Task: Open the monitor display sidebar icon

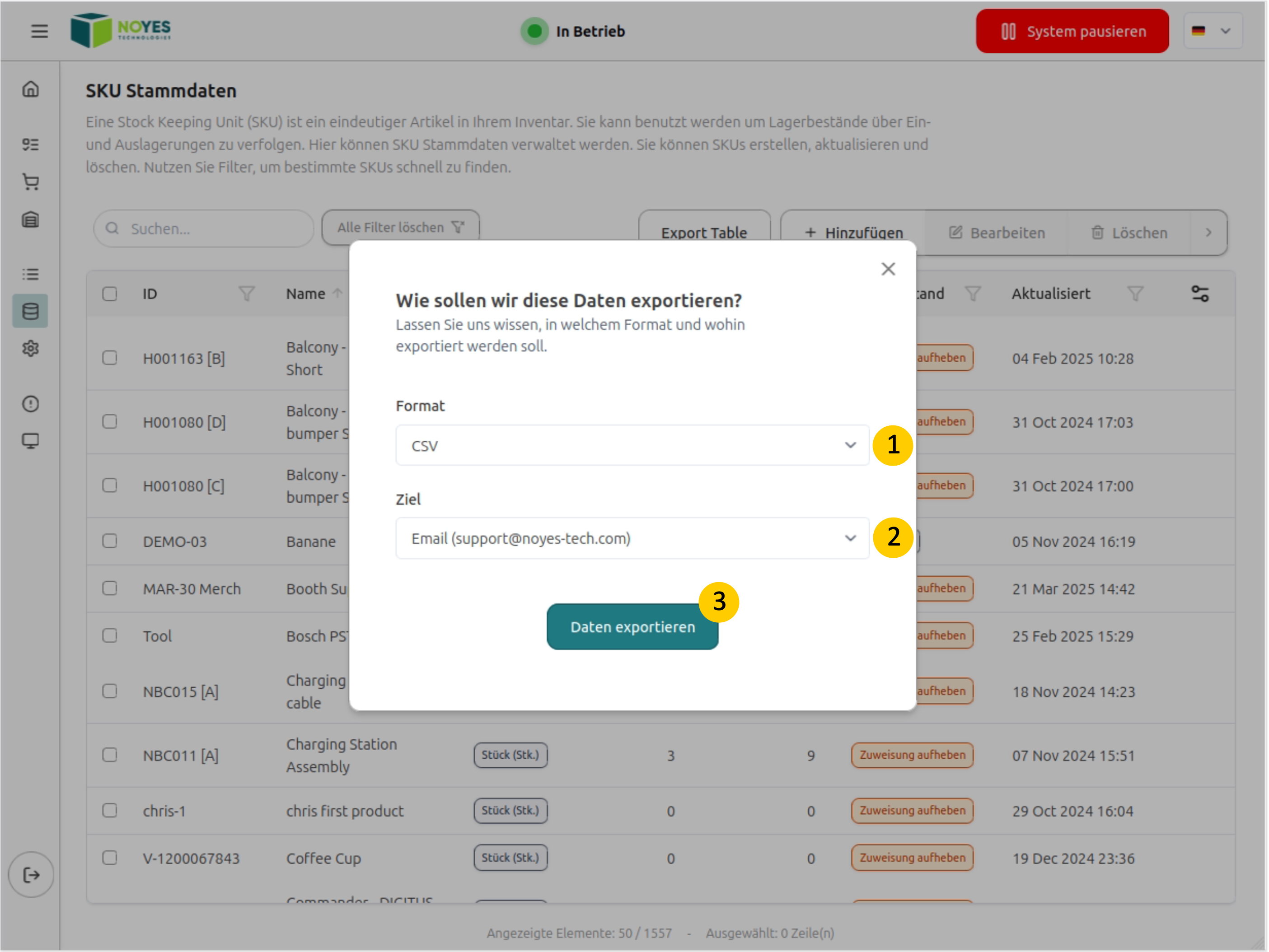Action: pos(30,441)
